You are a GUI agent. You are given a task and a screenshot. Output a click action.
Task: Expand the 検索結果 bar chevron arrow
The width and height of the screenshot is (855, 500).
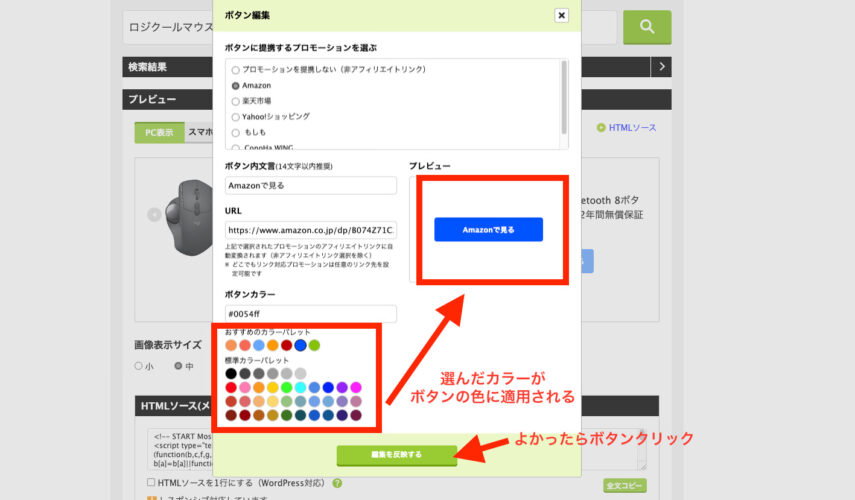click(x=661, y=67)
